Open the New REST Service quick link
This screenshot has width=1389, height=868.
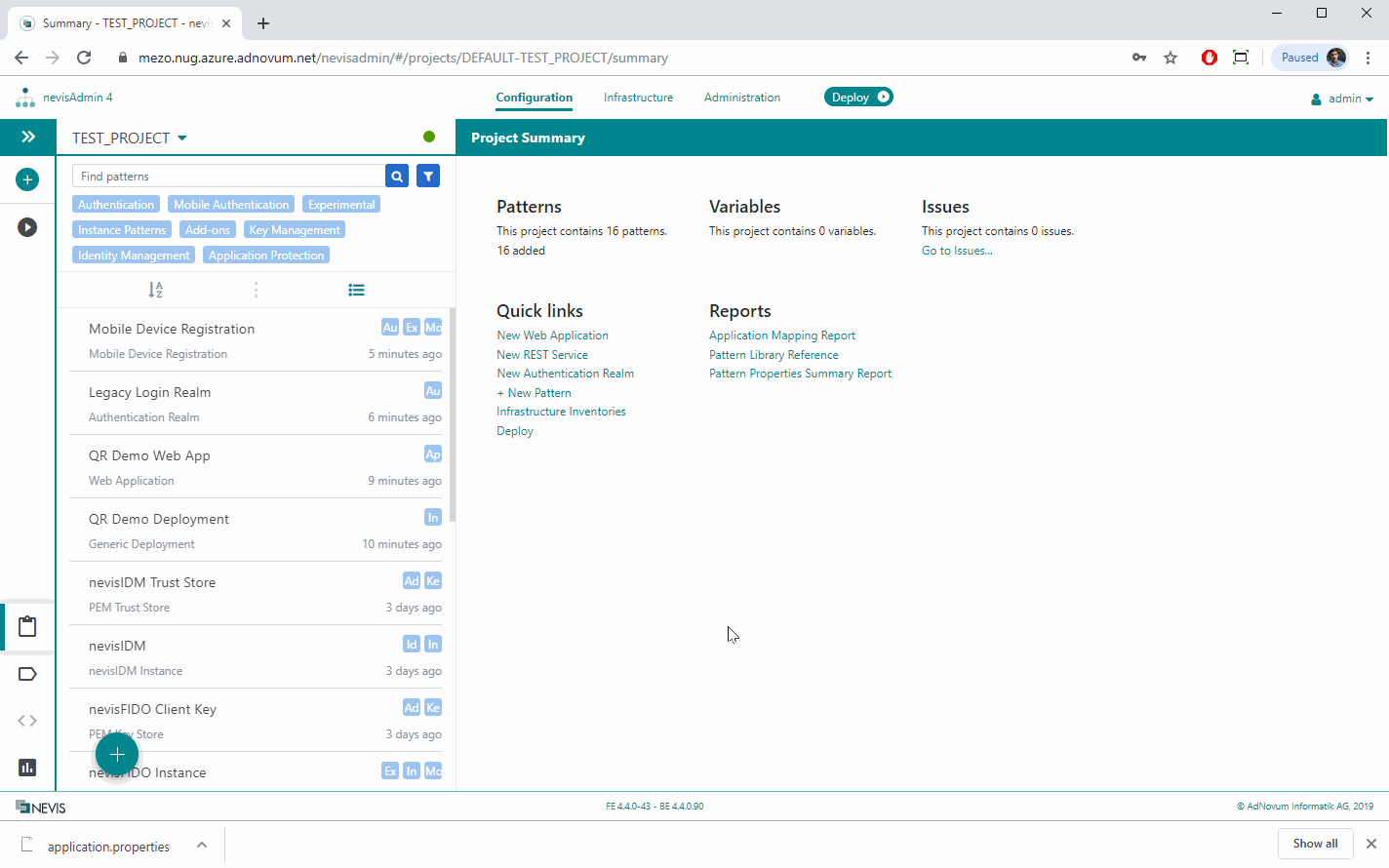pyautogui.click(x=542, y=355)
